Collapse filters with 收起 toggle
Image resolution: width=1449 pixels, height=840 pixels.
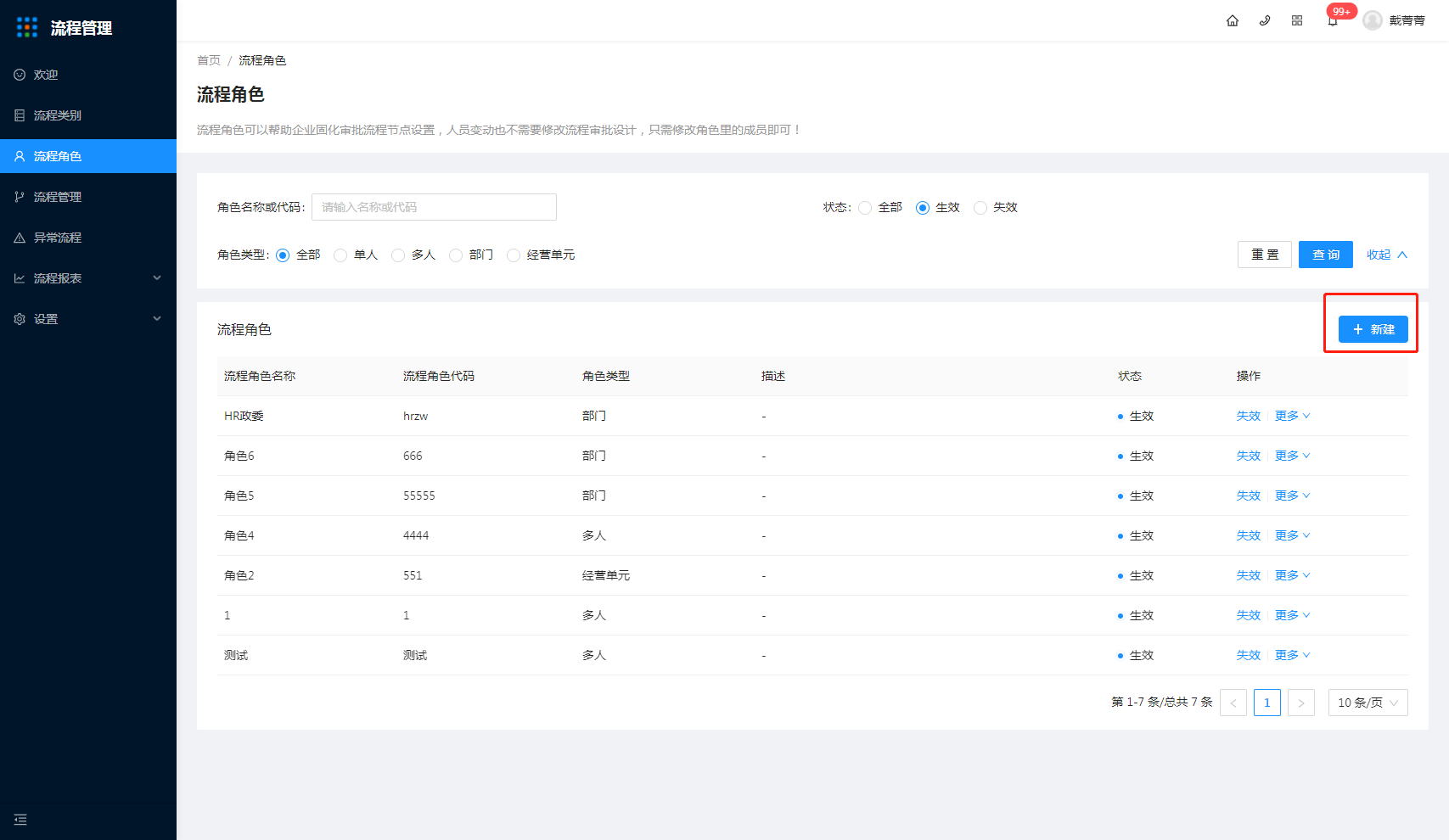point(1387,255)
